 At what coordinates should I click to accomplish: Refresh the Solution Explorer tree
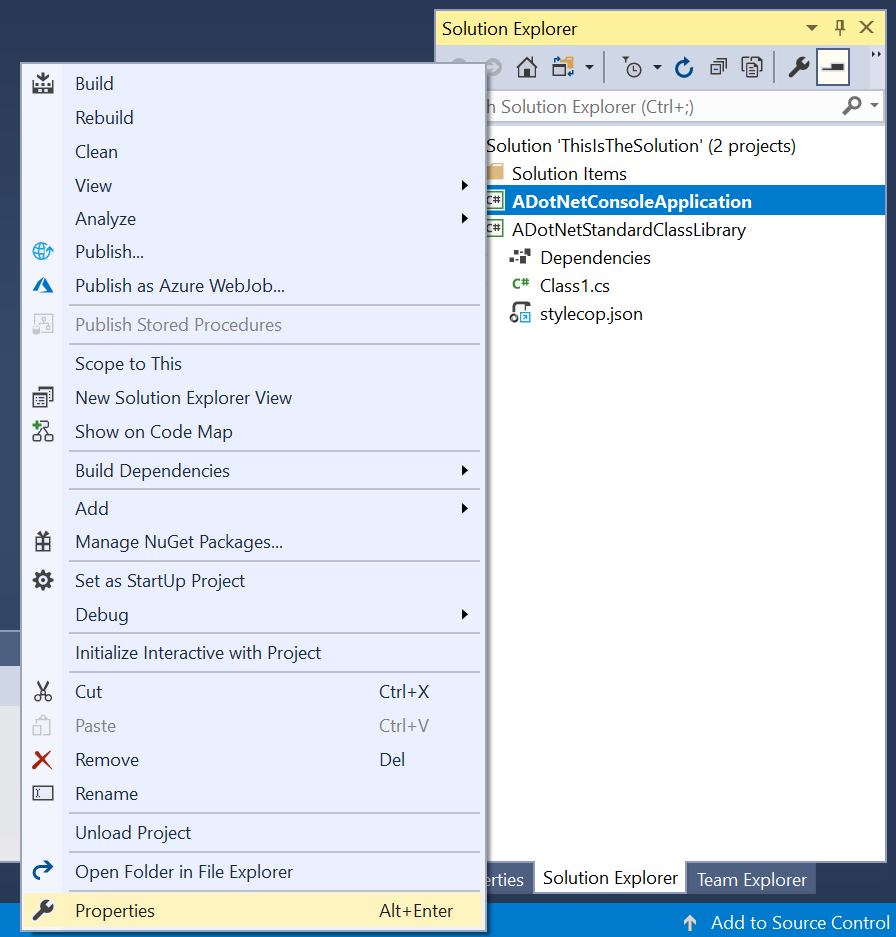pyautogui.click(x=683, y=67)
